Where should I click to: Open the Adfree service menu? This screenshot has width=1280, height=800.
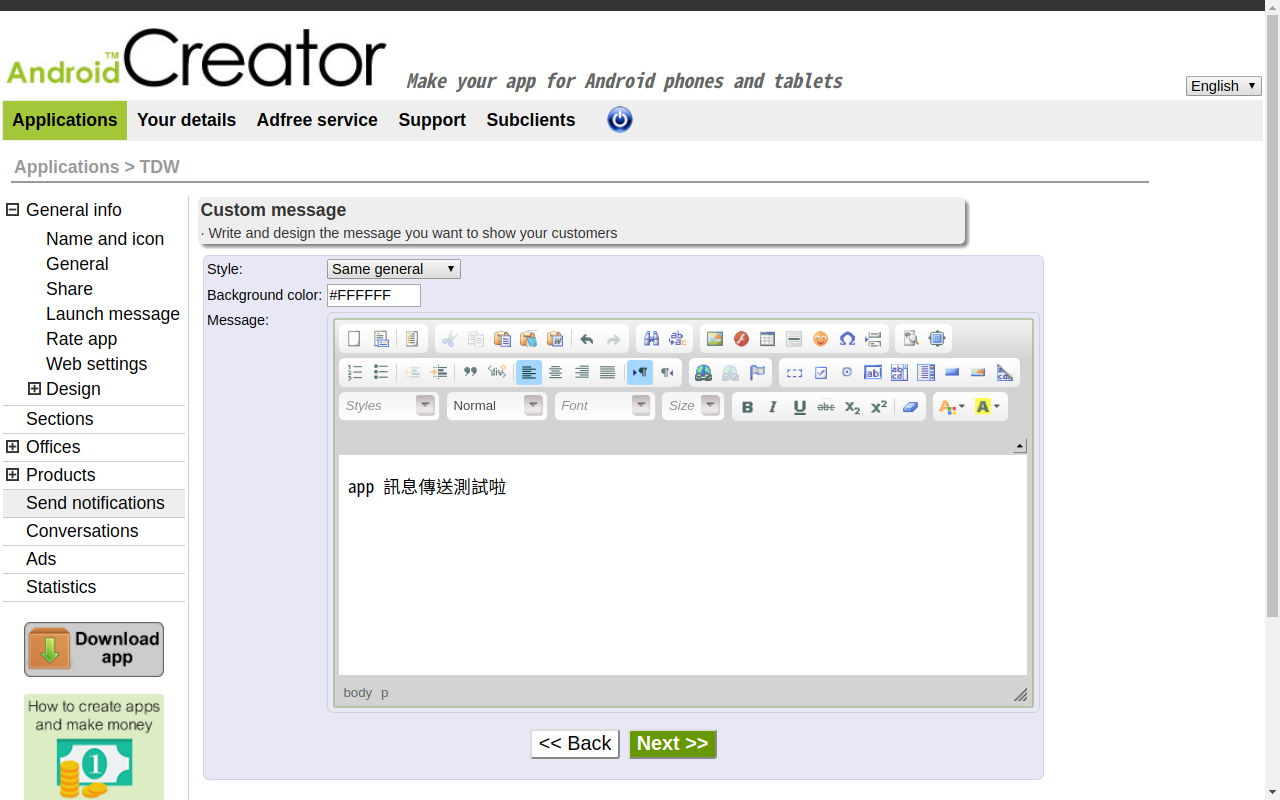[x=317, y=120]
